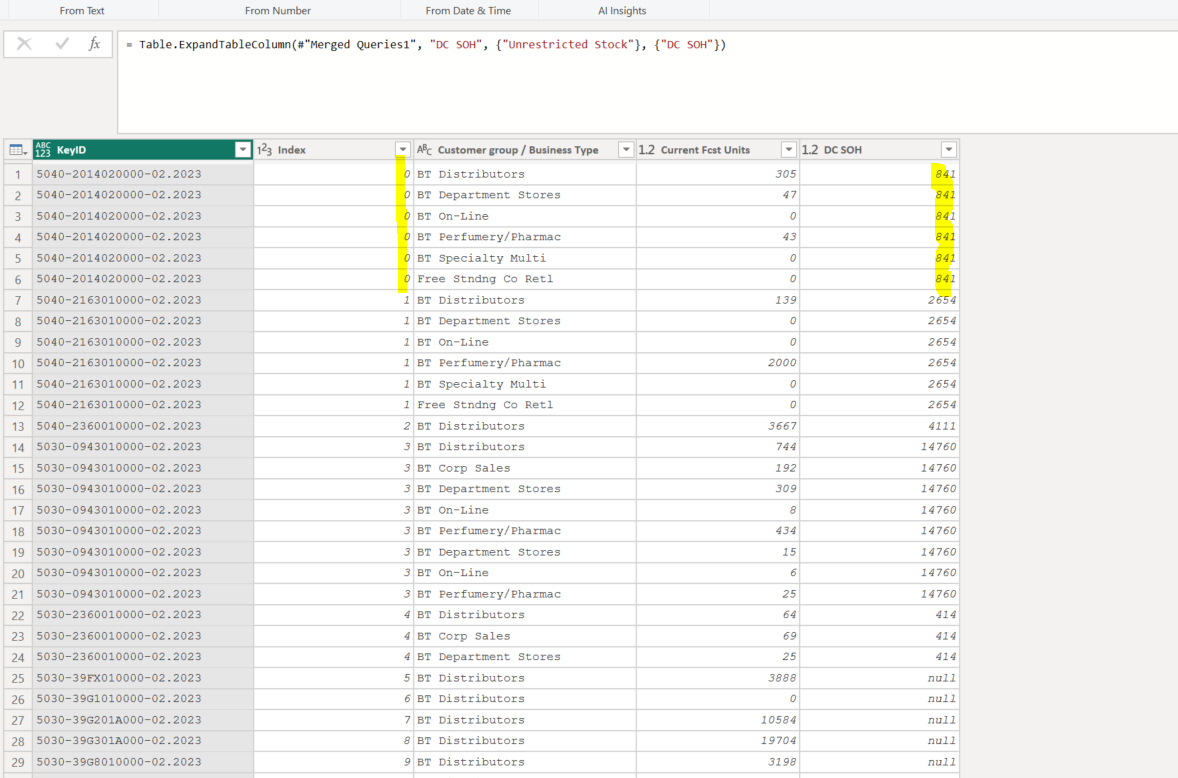Click KeyID cell in row 1

pyautogui.click(x=143, y=174)
